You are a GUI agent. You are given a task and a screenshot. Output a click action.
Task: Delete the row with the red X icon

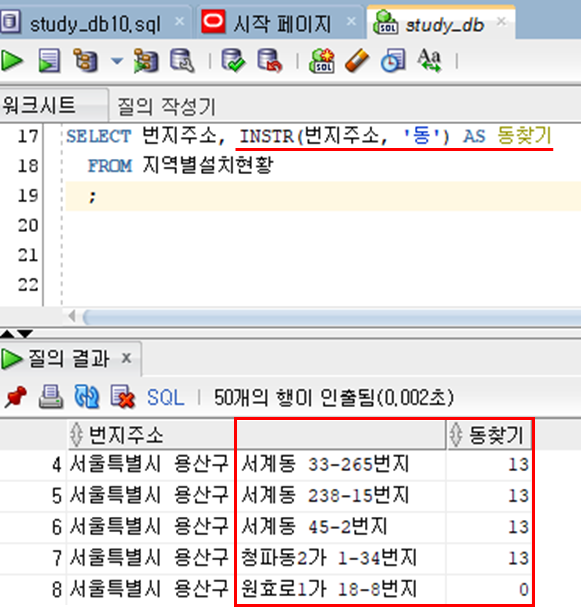pos(122,397)
